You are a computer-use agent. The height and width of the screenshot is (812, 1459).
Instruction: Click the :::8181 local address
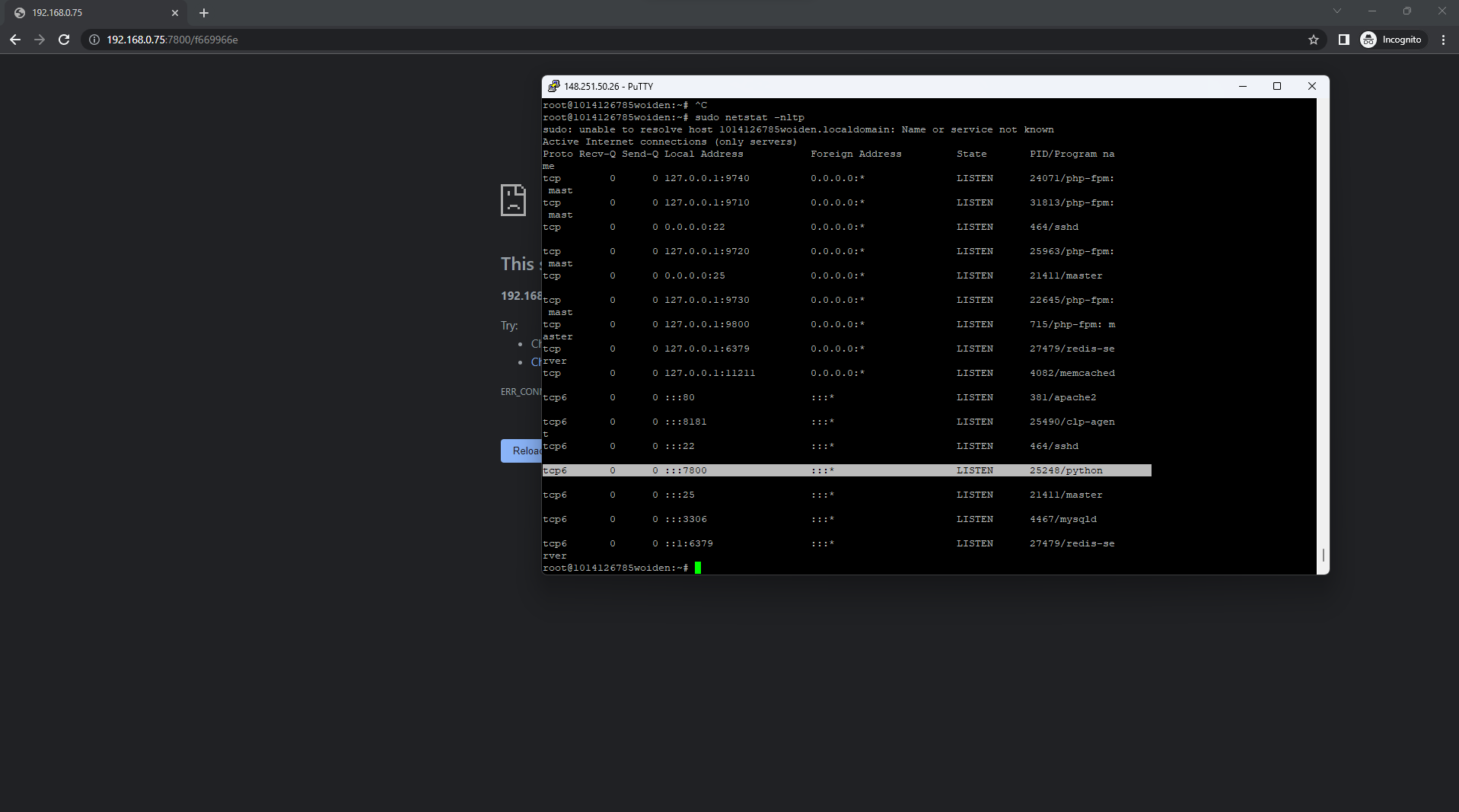(686, 422)
